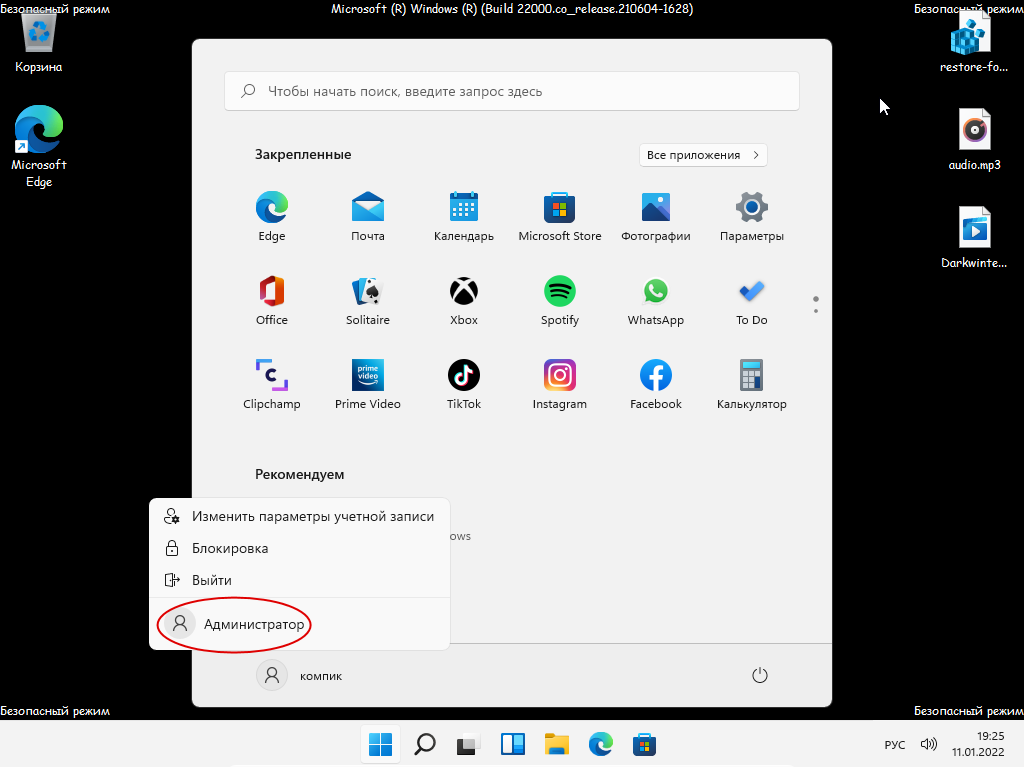Click the компик user account button
The height and width of the screenshot is (767, 1024).
(x=300, y=676)
